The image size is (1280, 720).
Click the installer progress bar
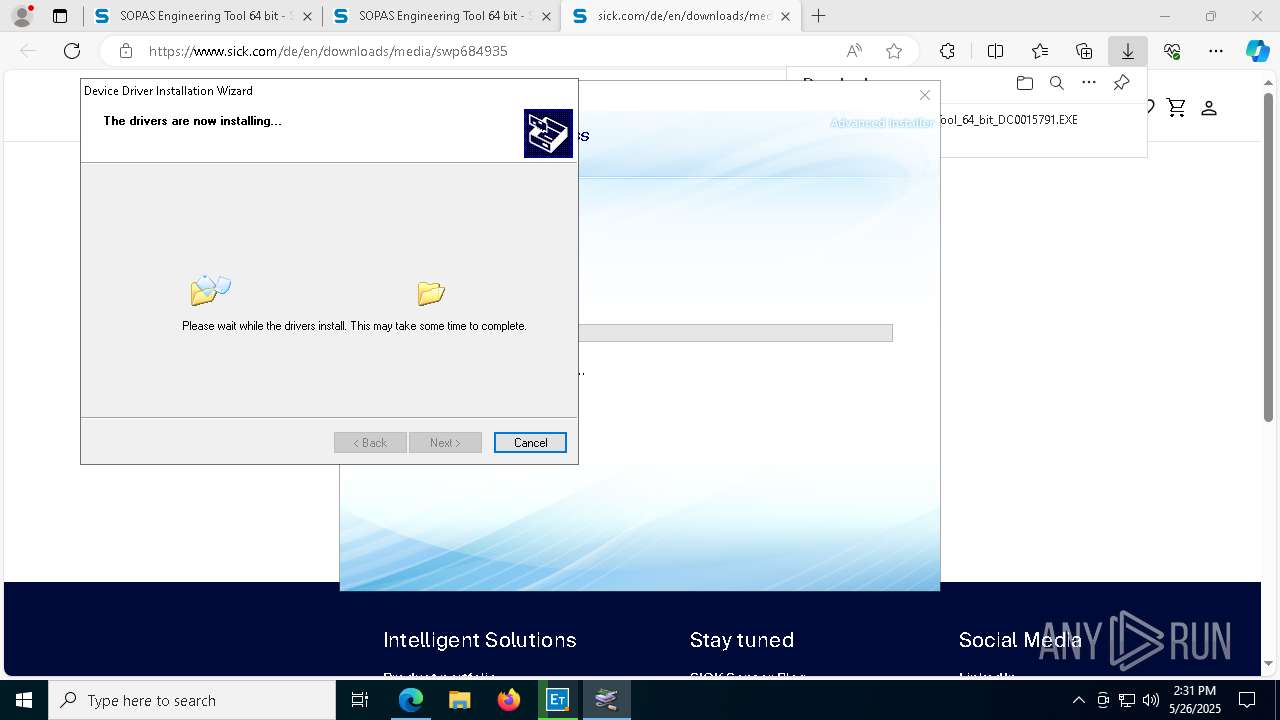point(735,333)
